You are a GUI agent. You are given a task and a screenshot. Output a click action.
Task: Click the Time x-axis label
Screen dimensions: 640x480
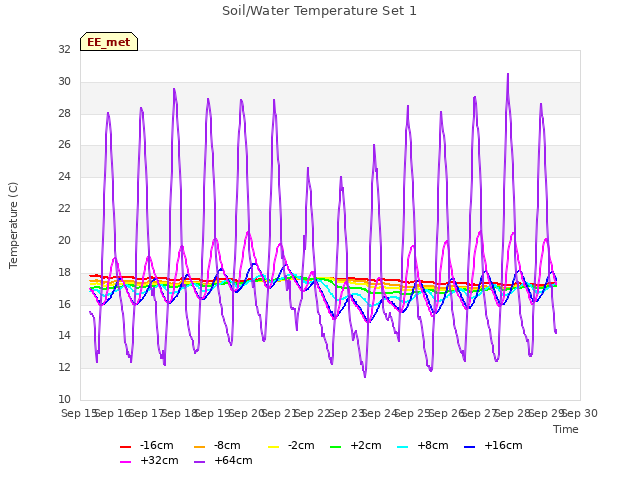click(566, 429)
